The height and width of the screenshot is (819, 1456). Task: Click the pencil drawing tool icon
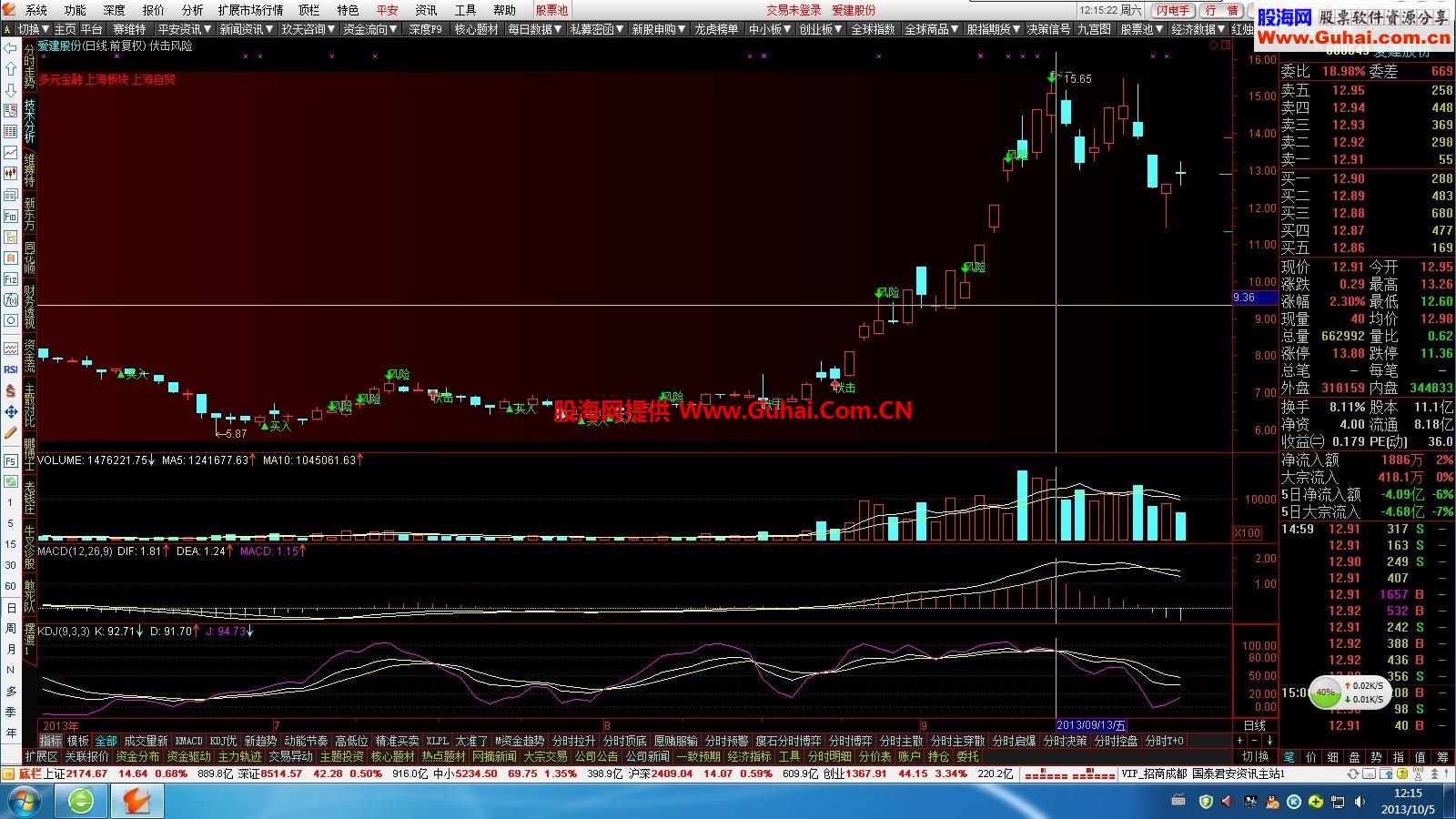pyautogui.click(x=11, y=433)
